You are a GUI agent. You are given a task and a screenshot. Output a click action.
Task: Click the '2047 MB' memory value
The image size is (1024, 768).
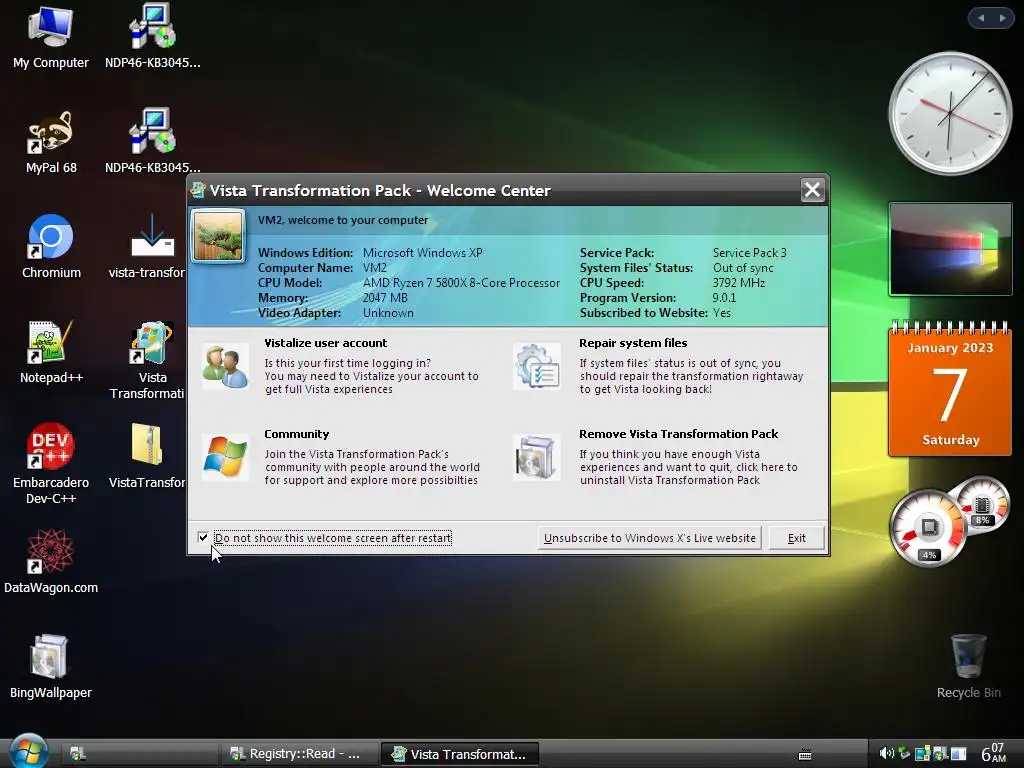[x=385, y=298]
